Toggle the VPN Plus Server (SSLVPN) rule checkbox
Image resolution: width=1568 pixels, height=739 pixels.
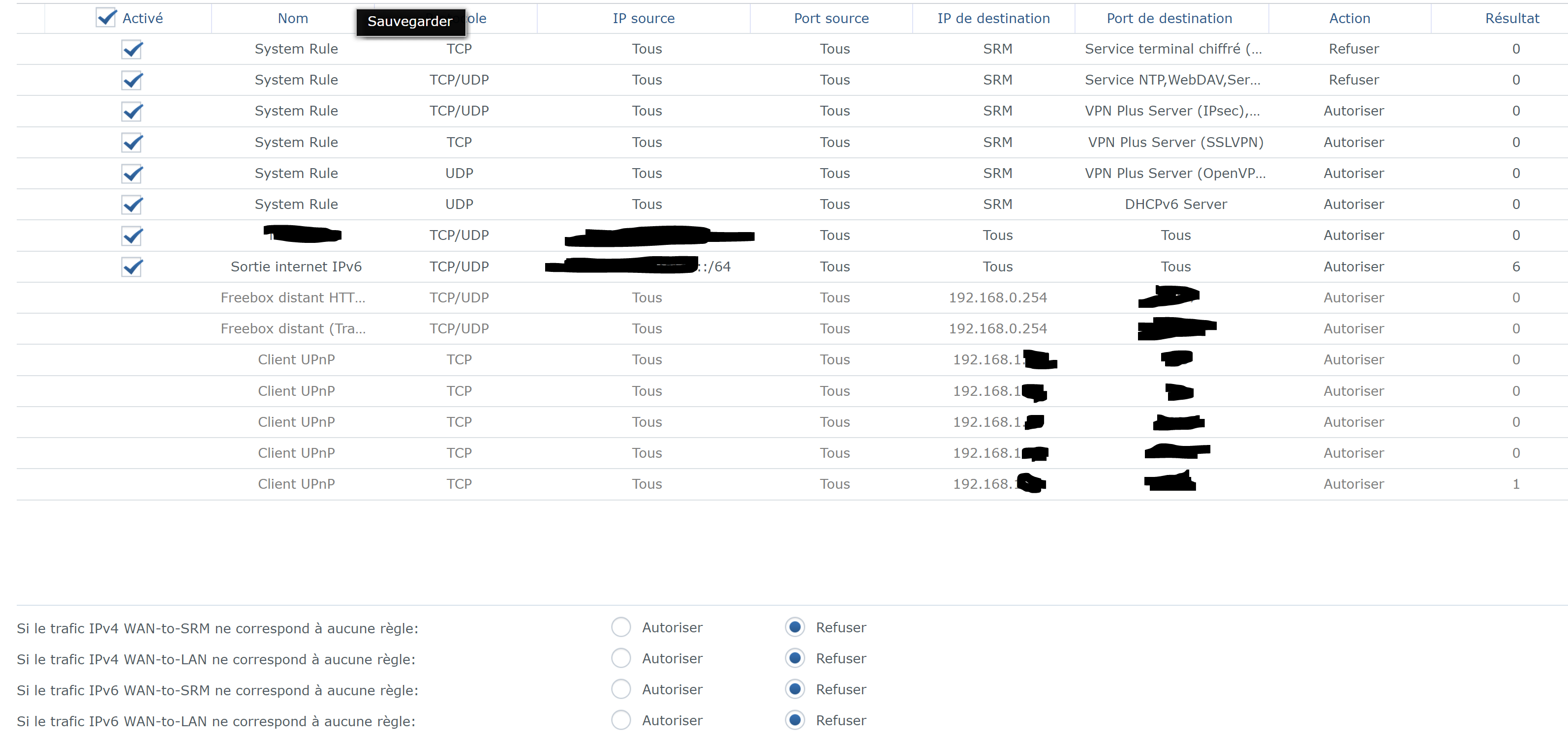point(132,143)
